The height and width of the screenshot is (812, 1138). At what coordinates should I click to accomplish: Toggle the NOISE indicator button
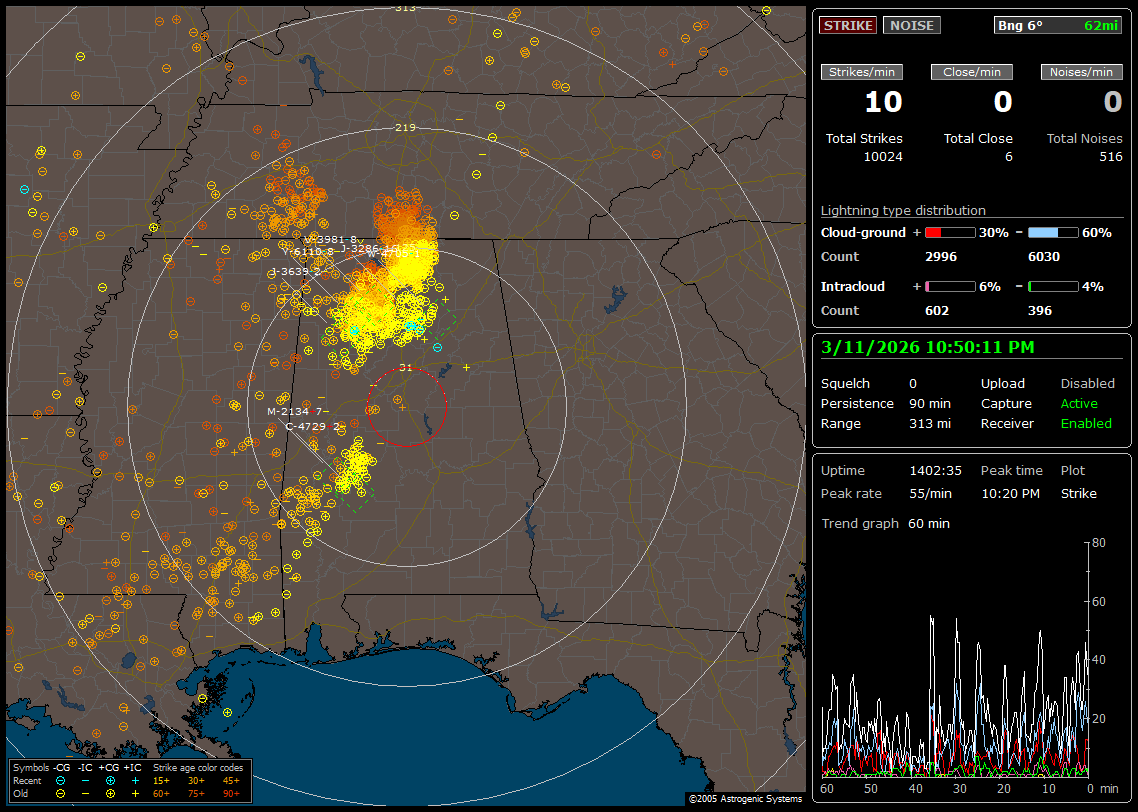pos(911,25)
